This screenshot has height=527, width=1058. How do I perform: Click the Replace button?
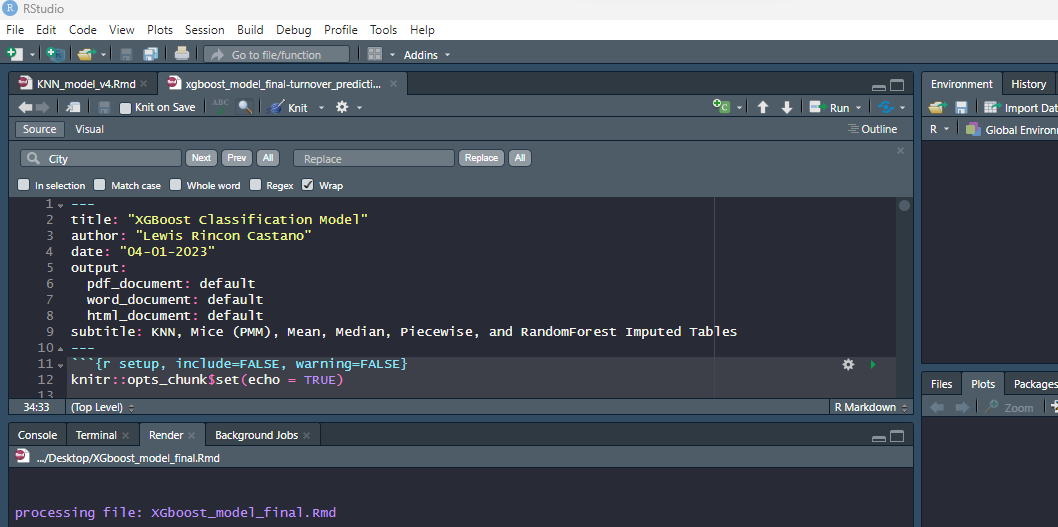point(482,158)
